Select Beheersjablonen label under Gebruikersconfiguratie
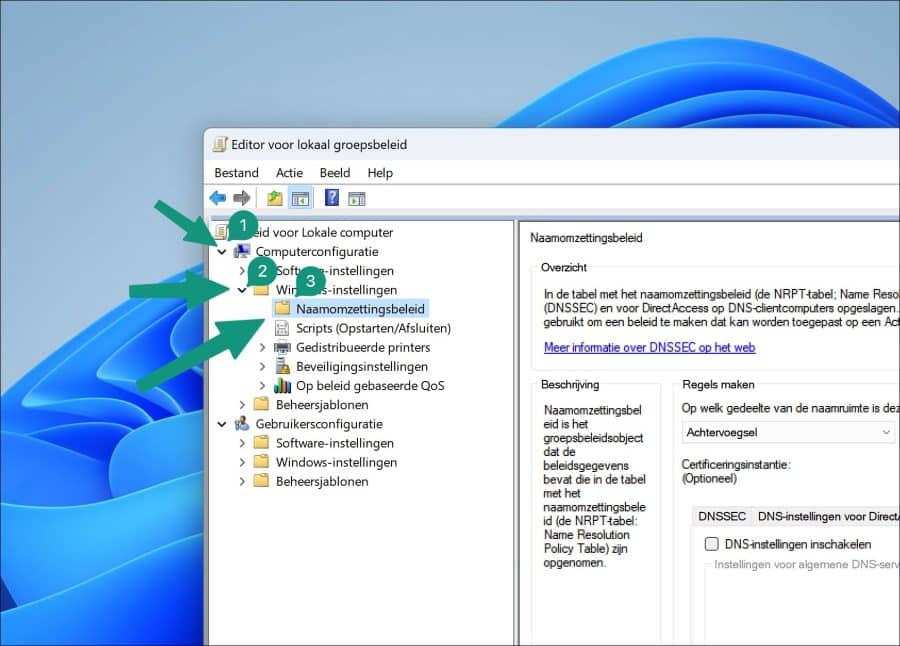This screenshot has height=646, width=900. click(322, 481)
